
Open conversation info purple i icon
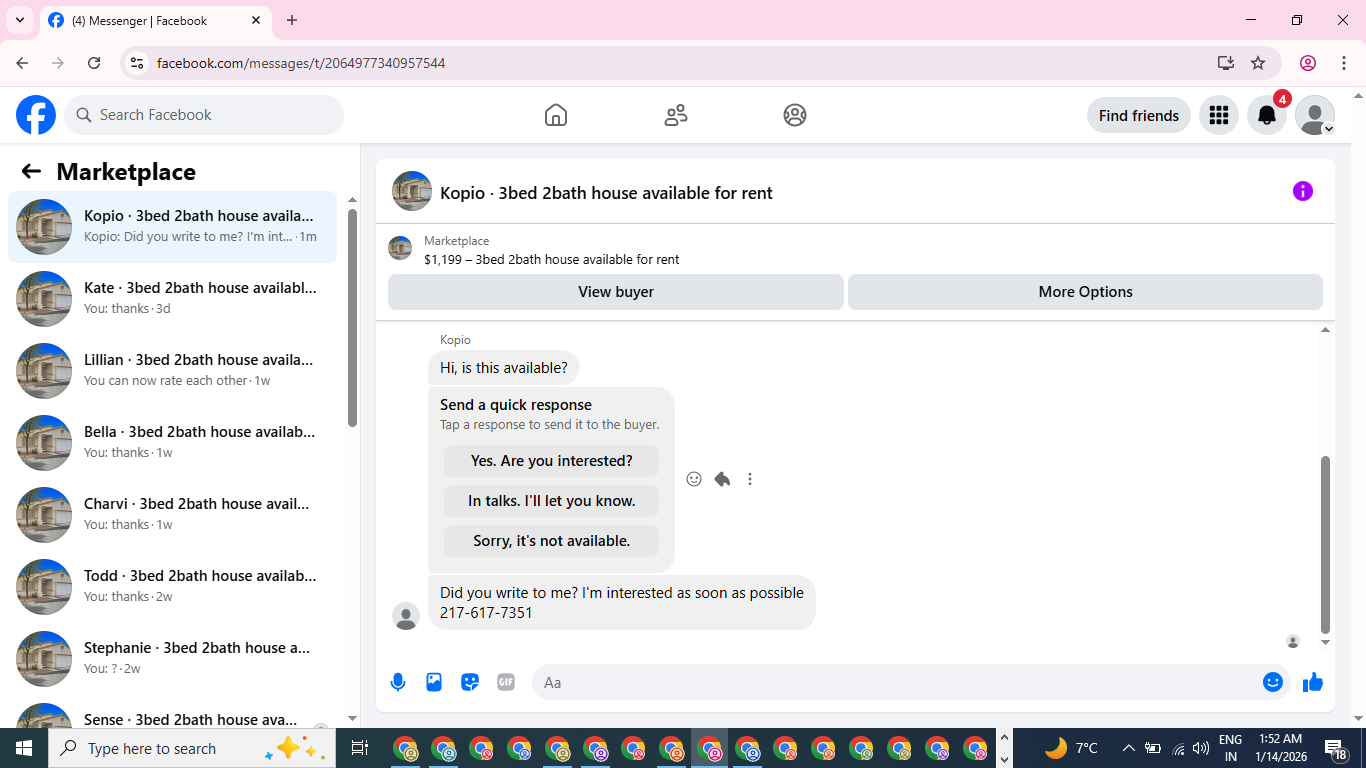1302,191
